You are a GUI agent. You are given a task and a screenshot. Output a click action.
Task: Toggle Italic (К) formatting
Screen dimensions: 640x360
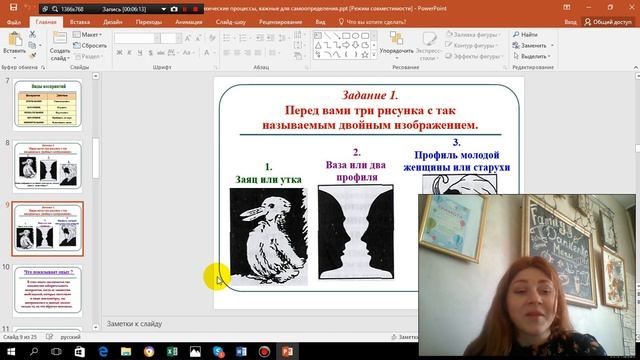click(x=129, y=52)
